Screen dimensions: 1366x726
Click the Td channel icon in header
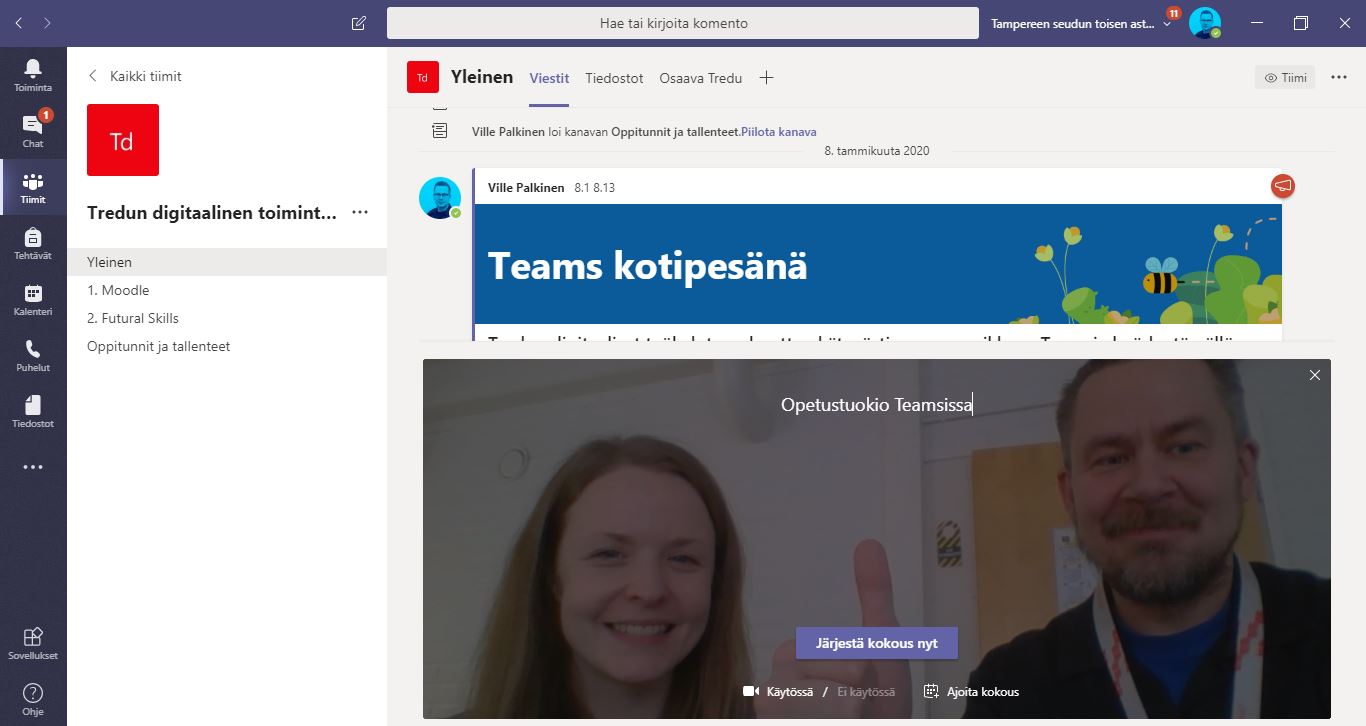pyautogui.click(x=423, y=77)
